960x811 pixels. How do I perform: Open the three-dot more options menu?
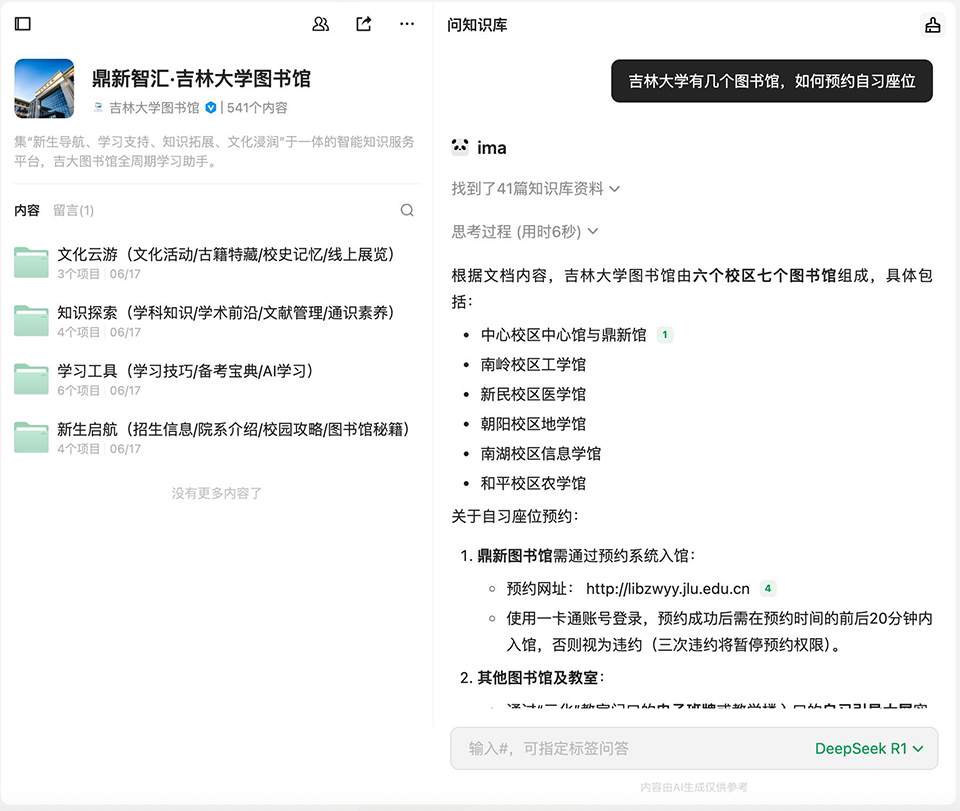(407, 24)
